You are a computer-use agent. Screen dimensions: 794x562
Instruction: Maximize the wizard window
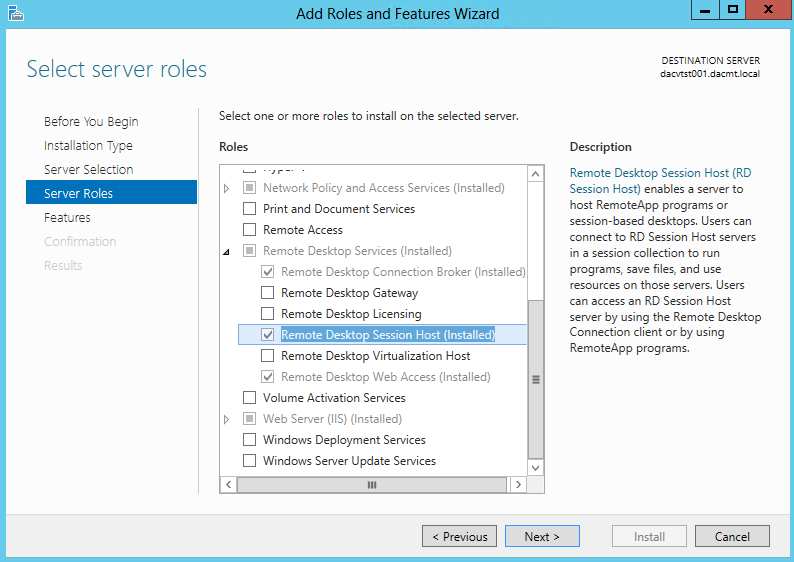point(733,10)
